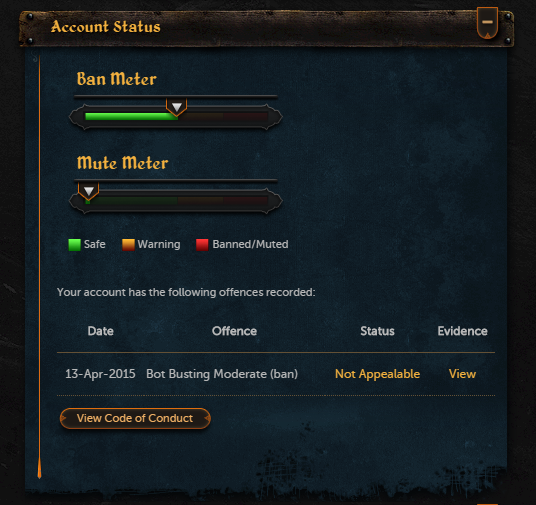View evidence for Bot Busting offence

[x=462, y=374]
